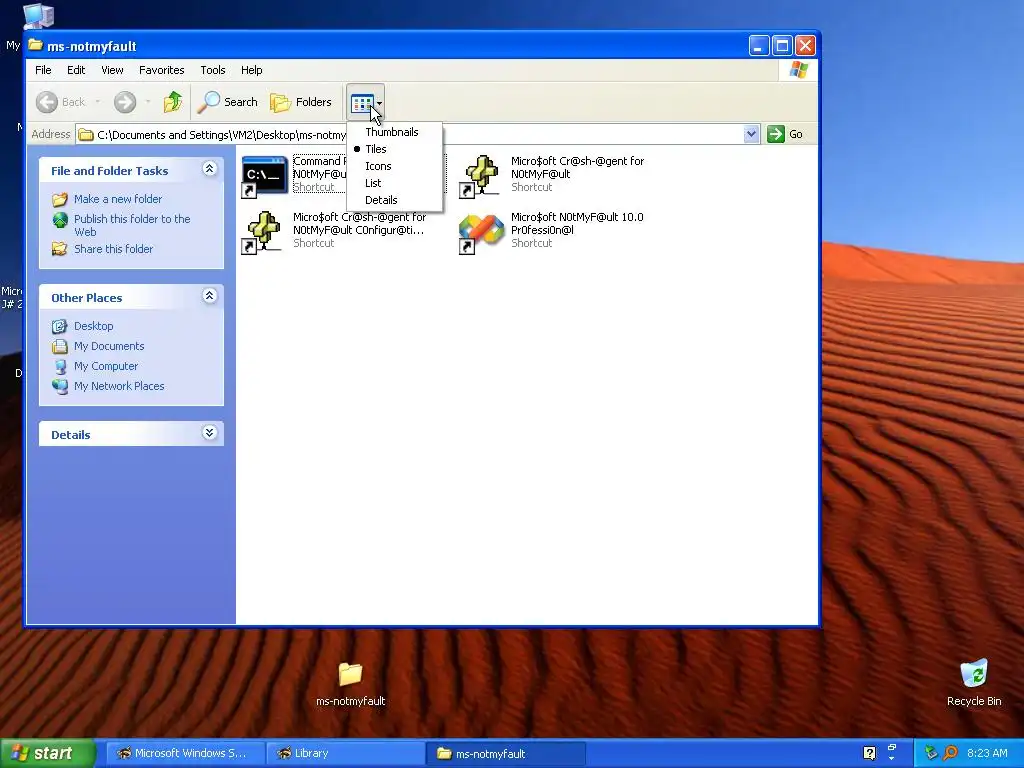This screenshot has height=768, width=1024.
Task: Click the magnifier system tray icon
Action: [x=950, y=753]
